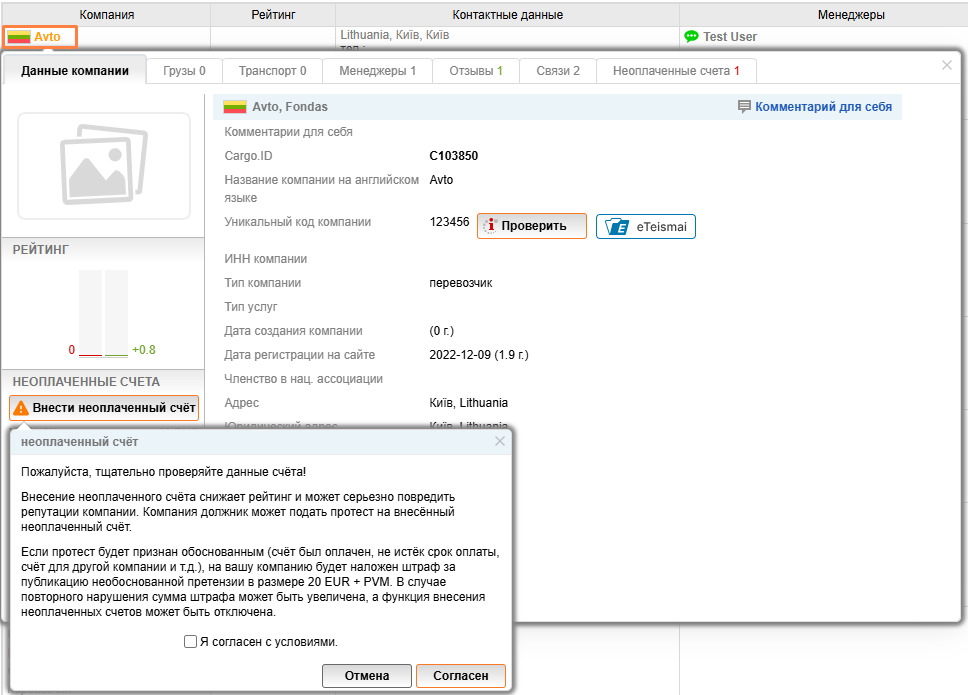This screenshot has width=968, height=695.
Task: Click the eTeismai logo icon
Action: tap(618, 227)
